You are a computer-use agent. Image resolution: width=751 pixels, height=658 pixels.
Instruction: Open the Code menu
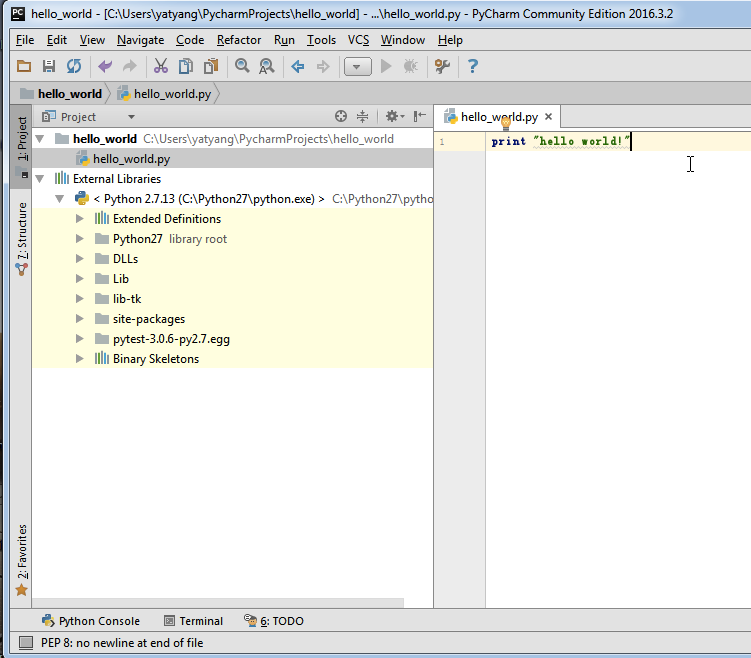tap(190, 40)
